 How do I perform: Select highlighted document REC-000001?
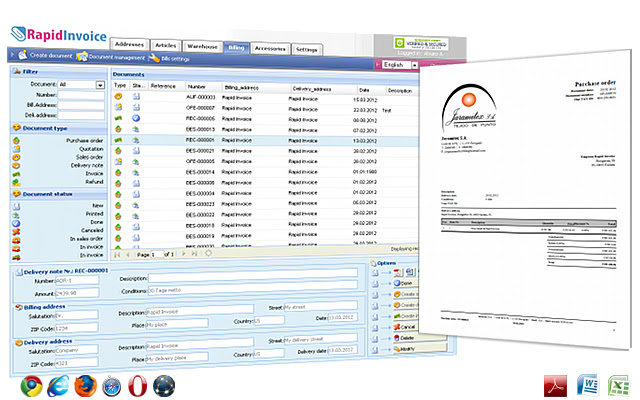[265, 140]
